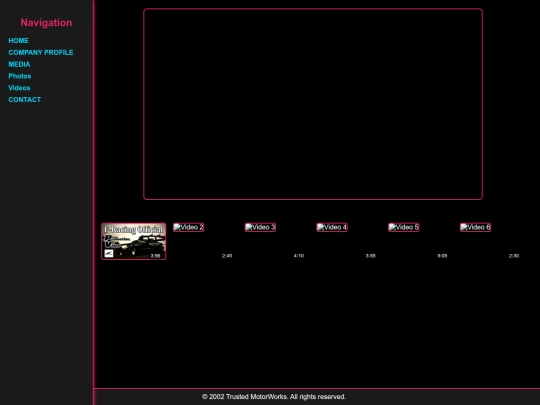
Task: Open the HOME navigation link
Action: (x=18, y=41)
